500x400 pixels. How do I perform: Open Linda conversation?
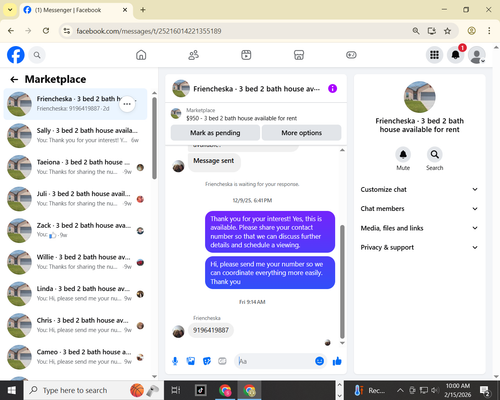click(x=75, y=294)
